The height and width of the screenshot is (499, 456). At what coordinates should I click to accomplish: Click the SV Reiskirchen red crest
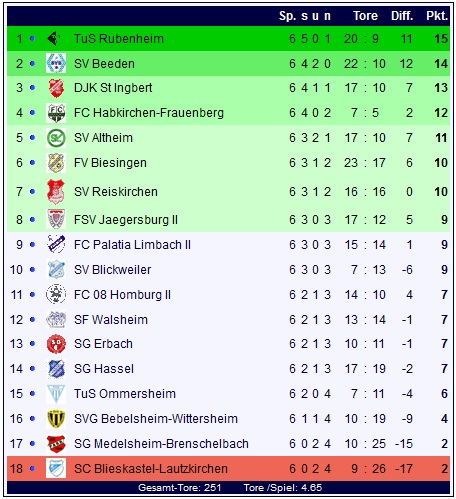56,192
